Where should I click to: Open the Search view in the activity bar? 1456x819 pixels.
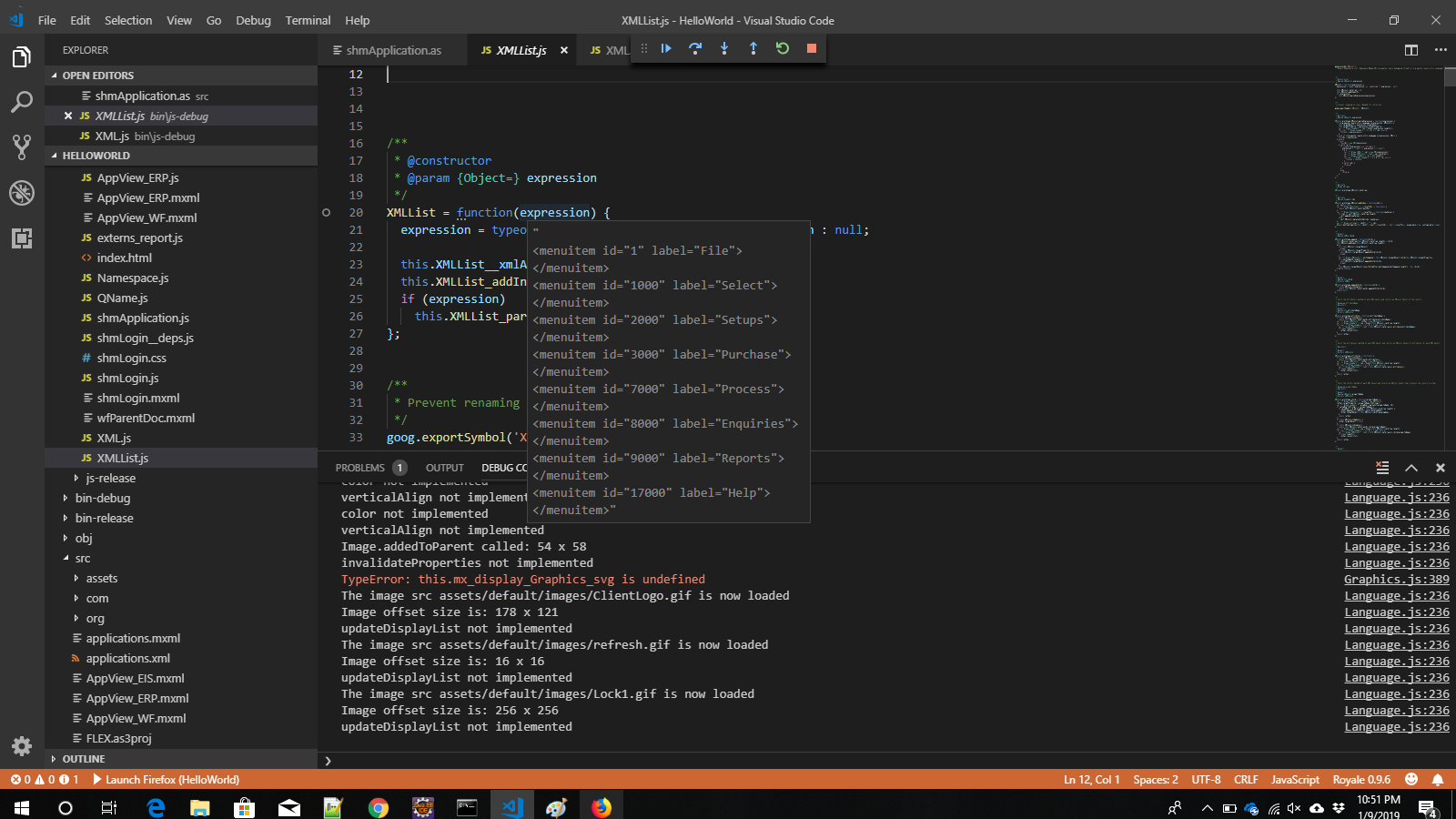point(22,102)
